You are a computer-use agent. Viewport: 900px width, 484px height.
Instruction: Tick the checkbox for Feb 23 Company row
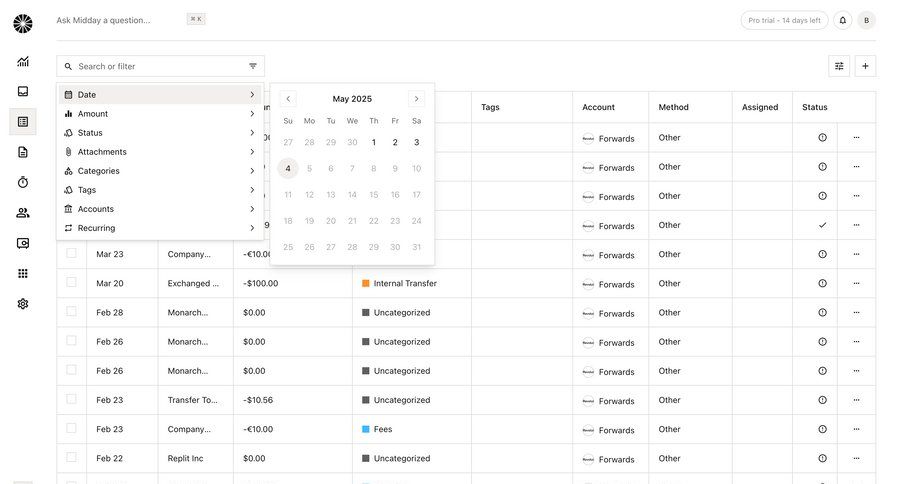pos(71,428)
